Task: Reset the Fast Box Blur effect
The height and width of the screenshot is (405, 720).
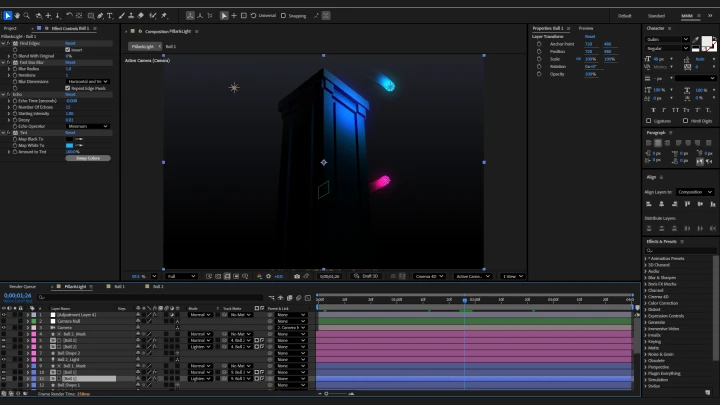Action: tap(70, 62)
